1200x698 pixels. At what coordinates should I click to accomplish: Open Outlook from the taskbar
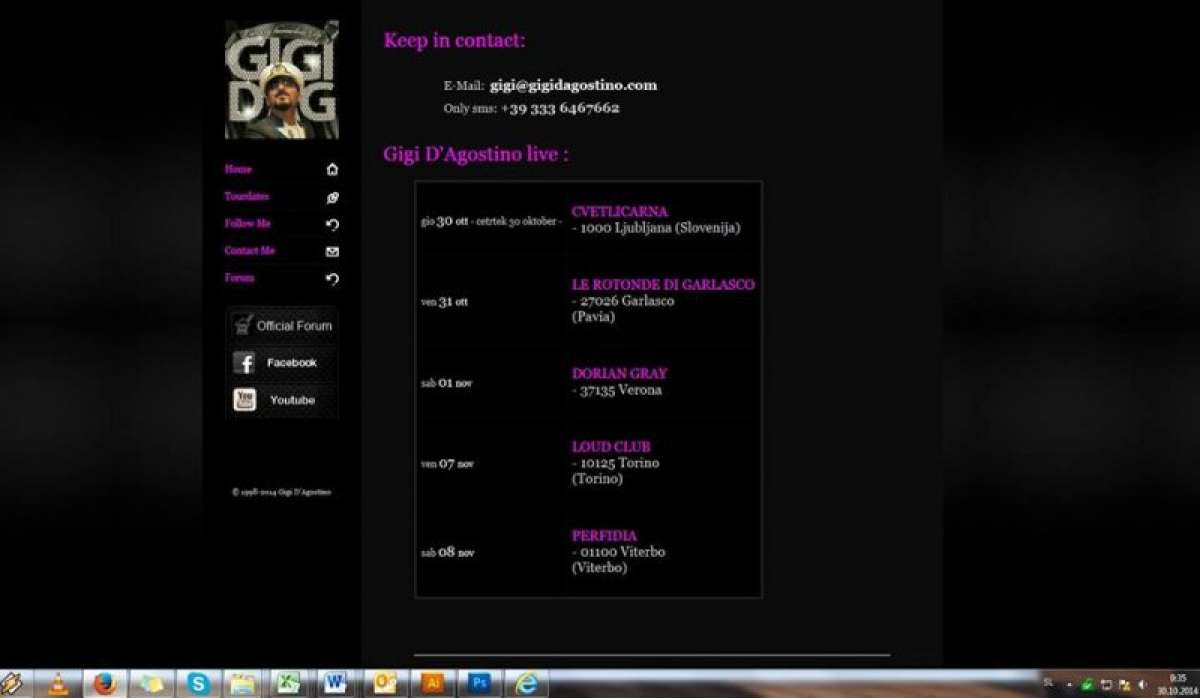[x=385, y=684]
